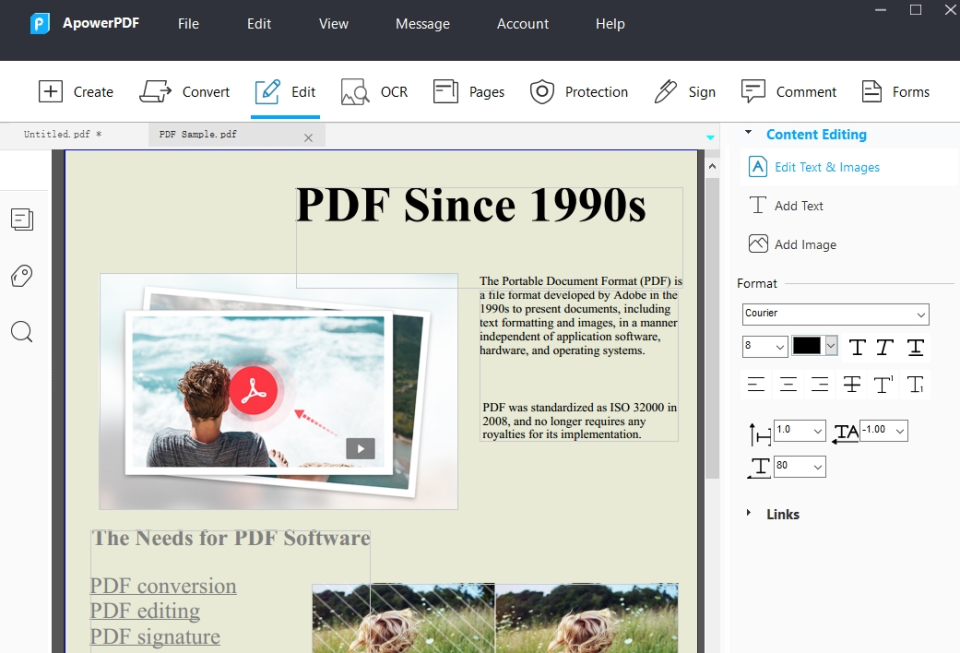Open the Message menu

click(422, 23)
